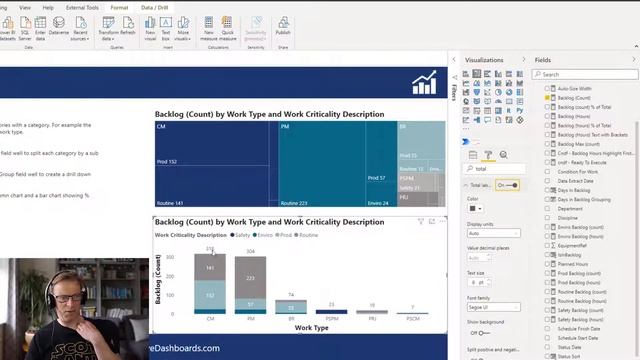Select stacked column chart visual icon
This screenshot has height=360, width=640.
coord(477,74)
